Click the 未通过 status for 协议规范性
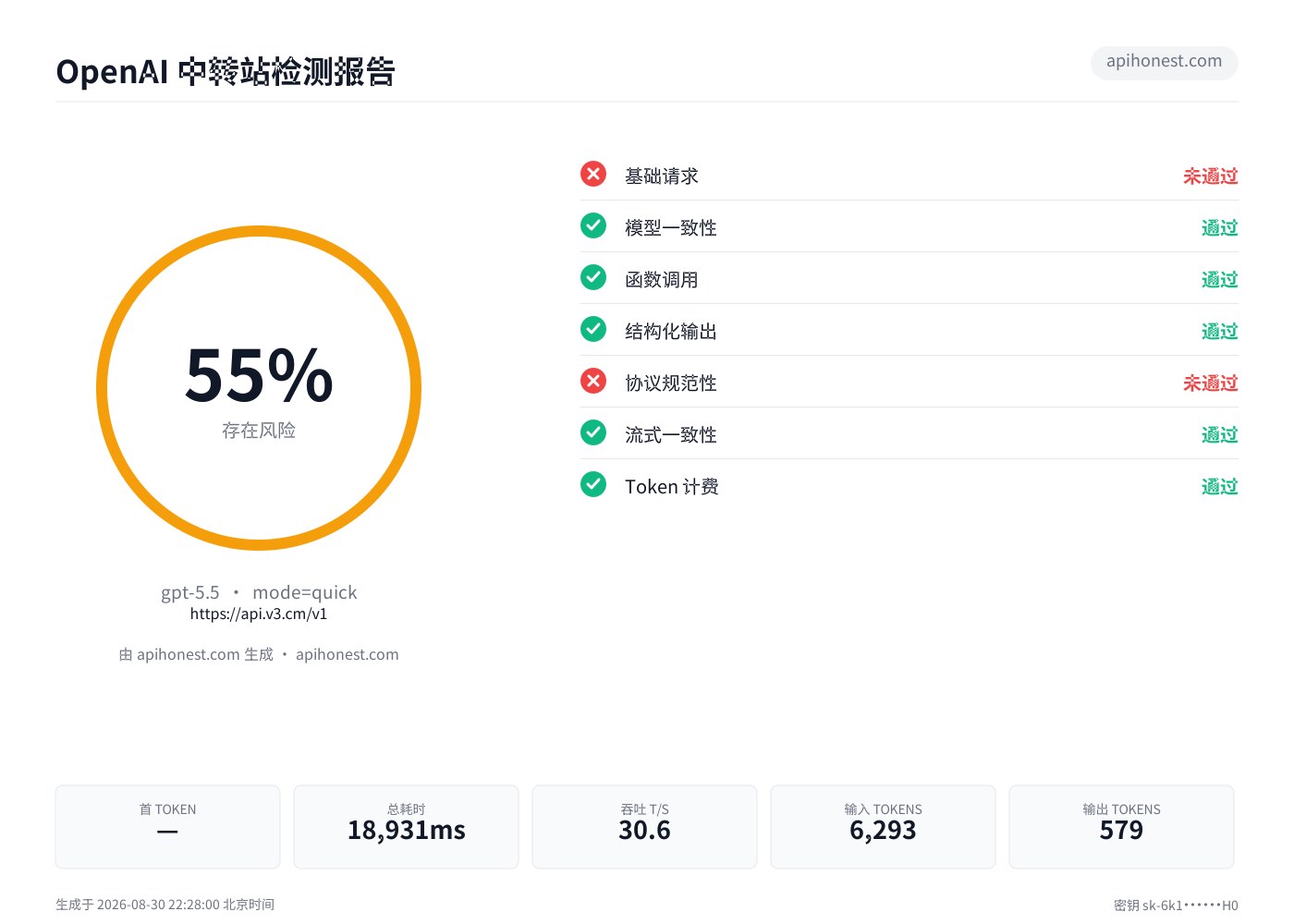 [1210, 383]
